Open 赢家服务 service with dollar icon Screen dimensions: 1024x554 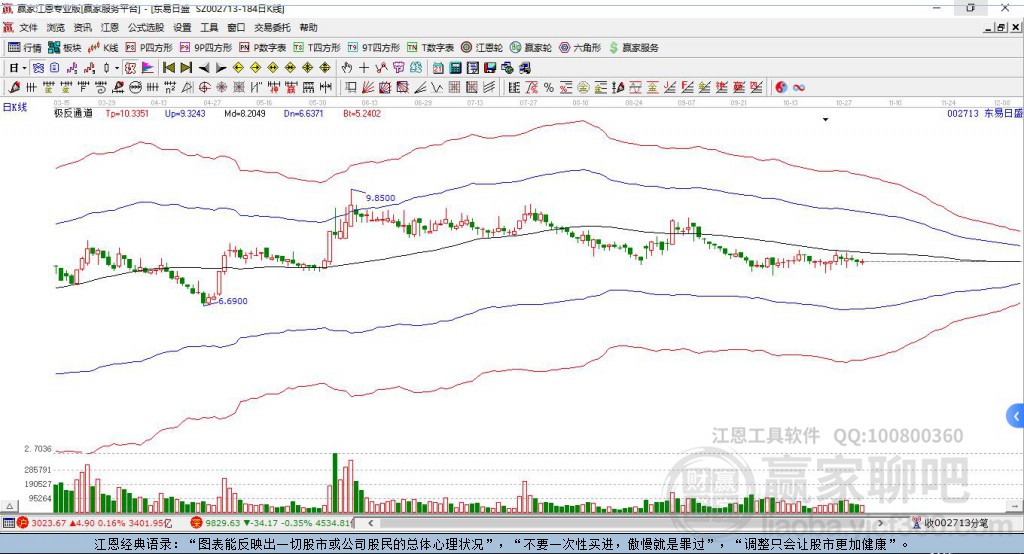point(634,48)
